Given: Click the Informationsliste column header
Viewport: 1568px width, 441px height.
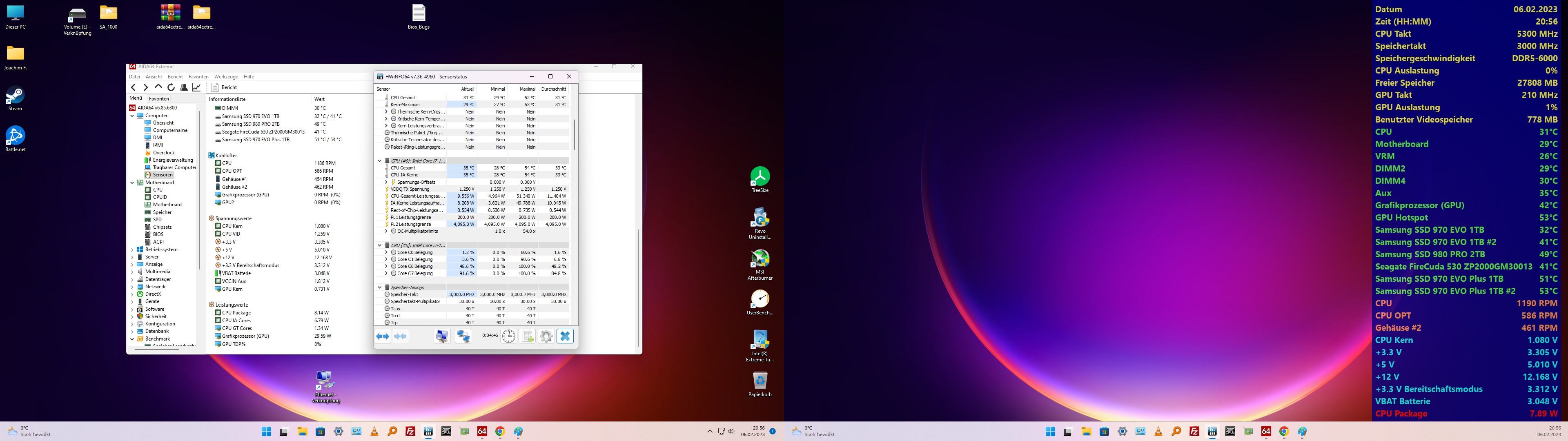Looking at the screenshot, I should click(227, 99).
